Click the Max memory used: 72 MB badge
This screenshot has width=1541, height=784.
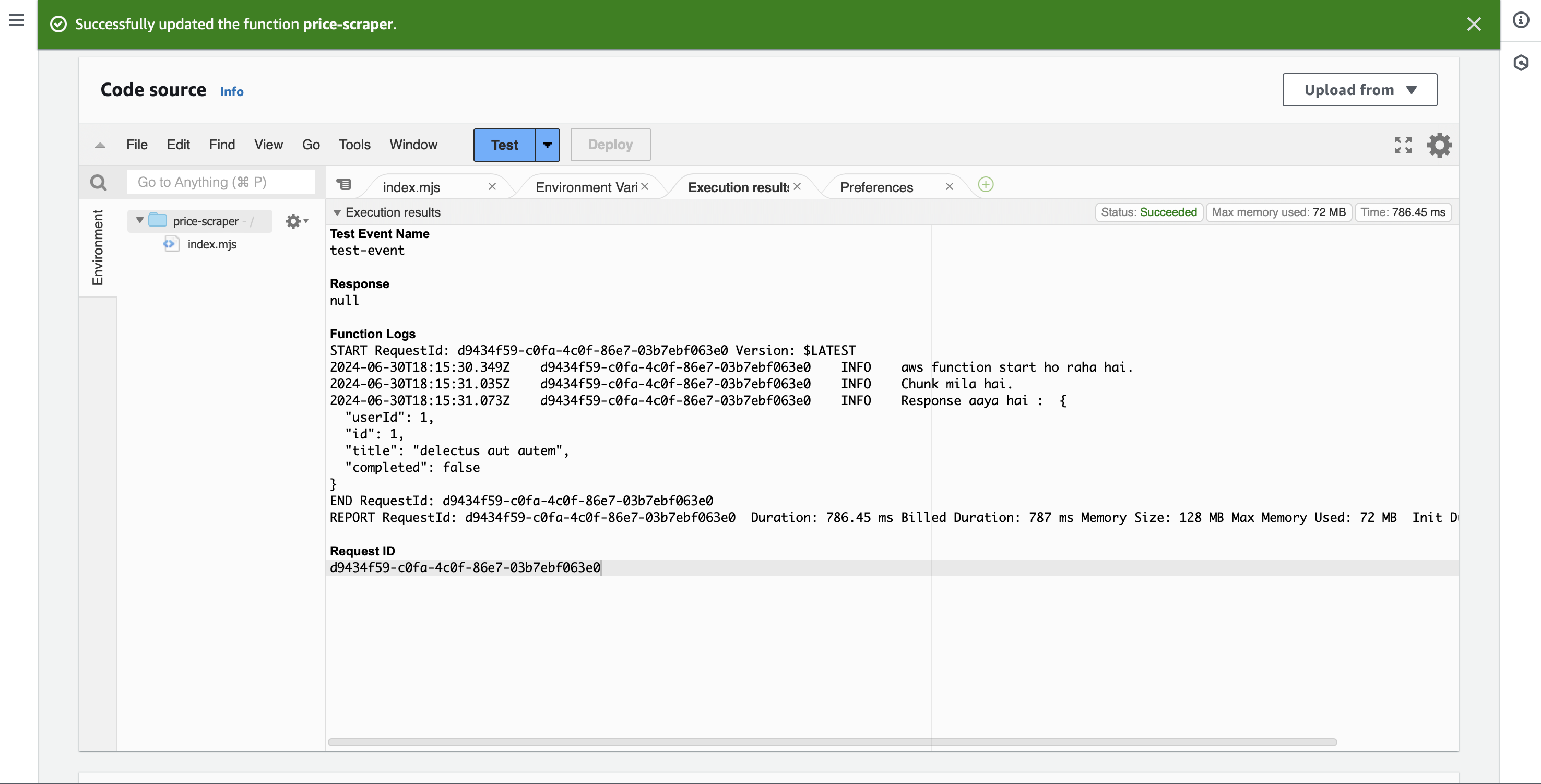click(x=1278, y=212)
